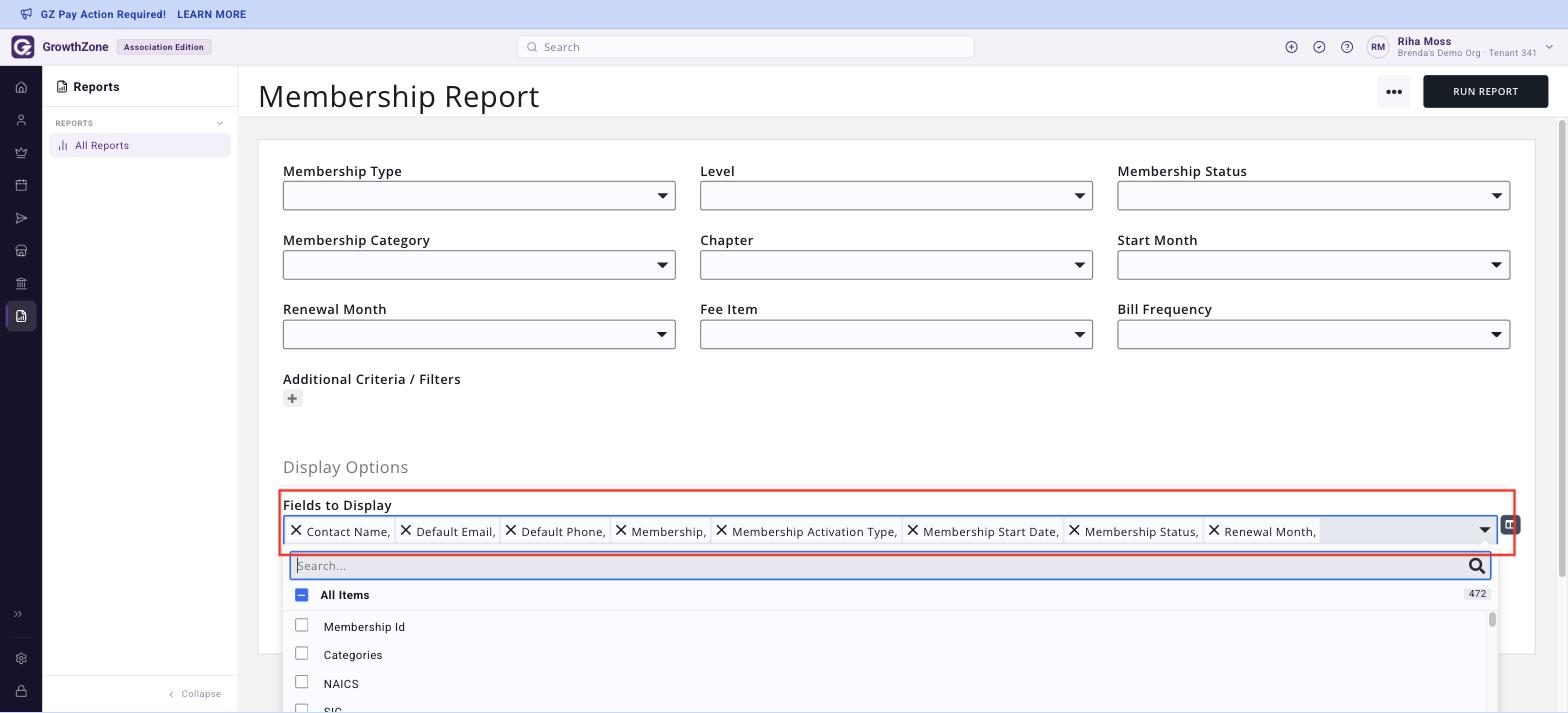
Task: Select All Reports in sidebar
Action: [x=140, y=145]
